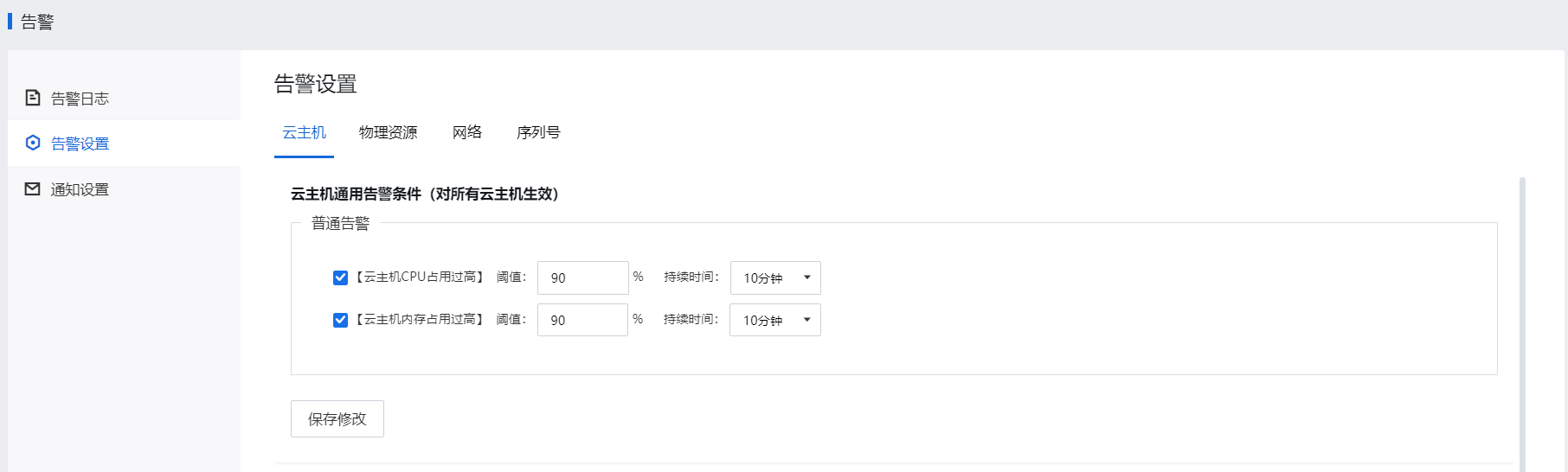This screenshot has width=1568, height=472.
Task: Click the 通知设置 envelope icon
Action: point(33,188)
